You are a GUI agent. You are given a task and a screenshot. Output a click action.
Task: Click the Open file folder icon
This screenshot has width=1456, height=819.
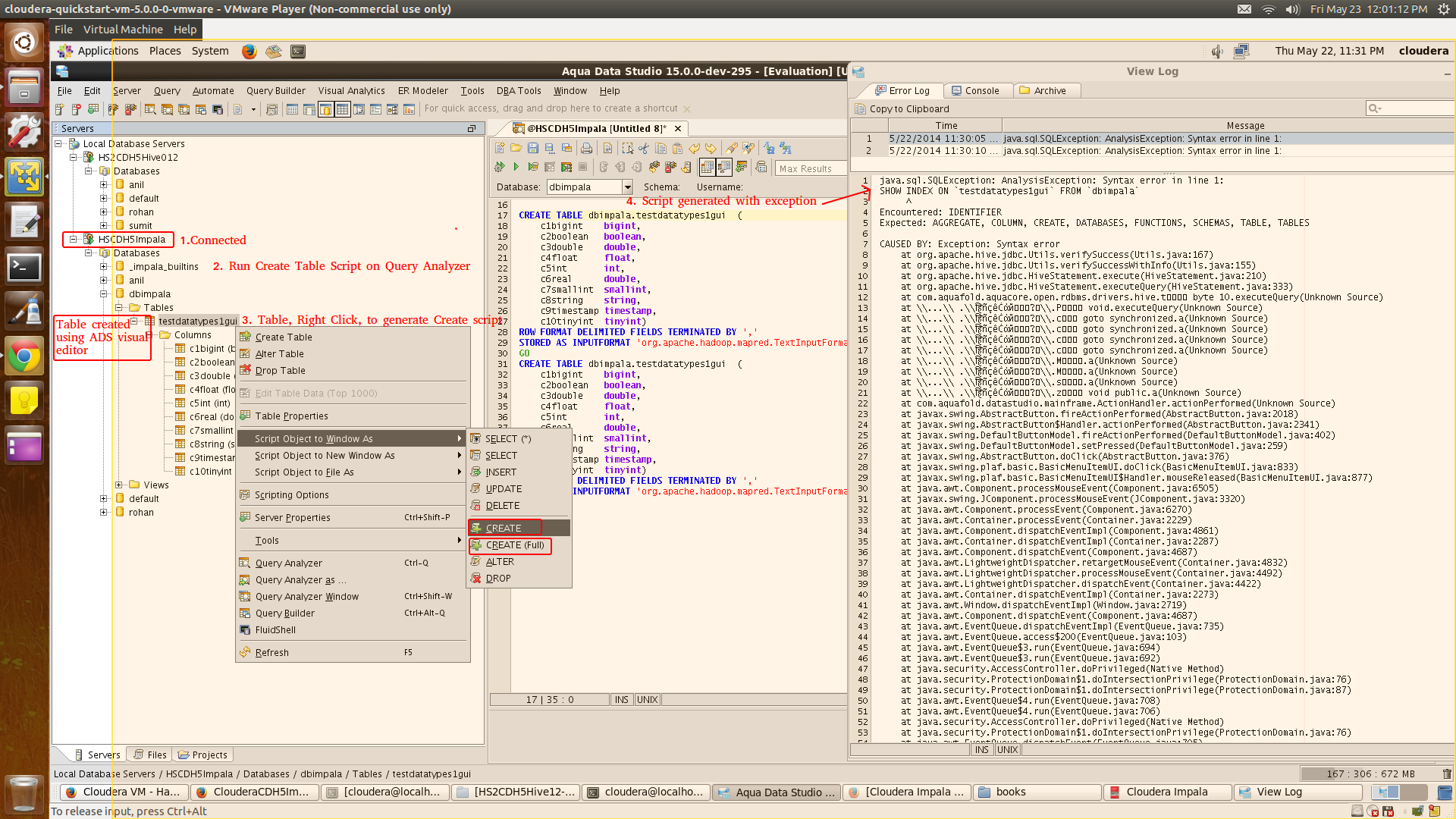[516, 149]
